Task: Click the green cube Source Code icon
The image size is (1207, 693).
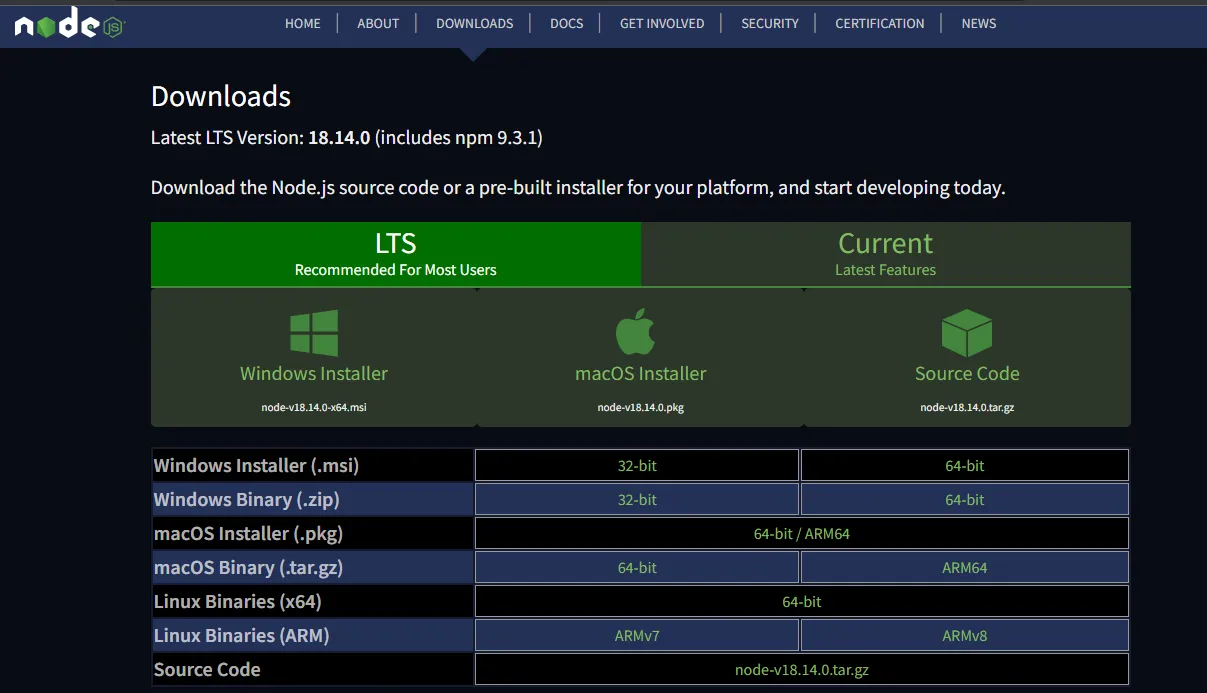Action: click(x=966, y=331)
